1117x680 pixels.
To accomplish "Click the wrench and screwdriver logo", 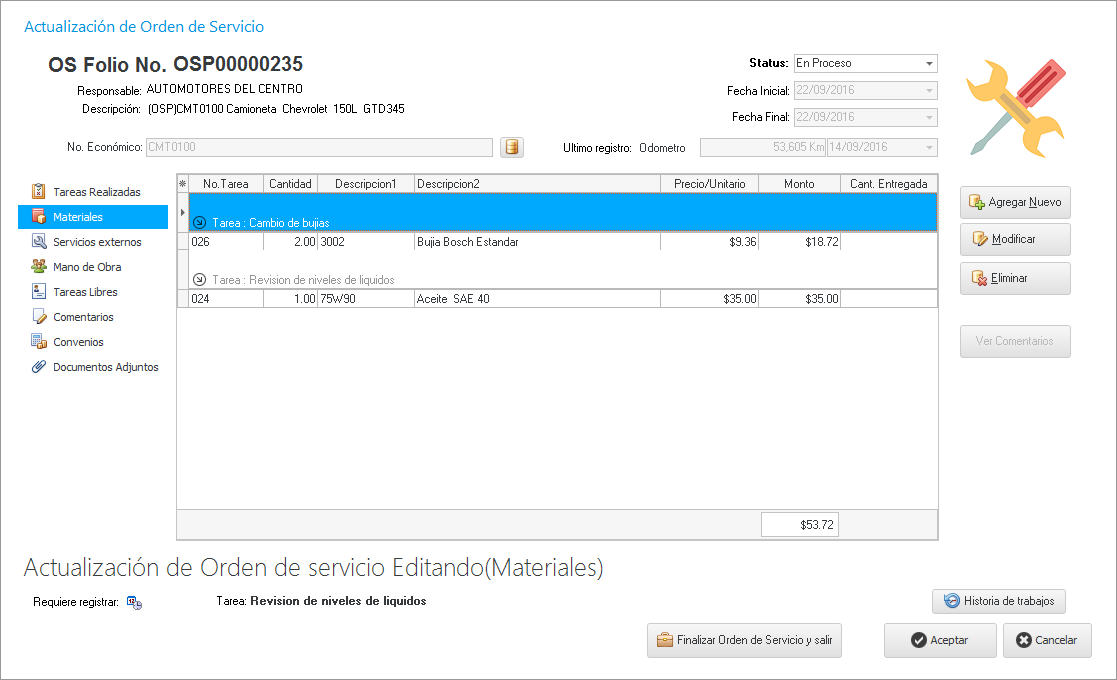I will coord(1016,107).
